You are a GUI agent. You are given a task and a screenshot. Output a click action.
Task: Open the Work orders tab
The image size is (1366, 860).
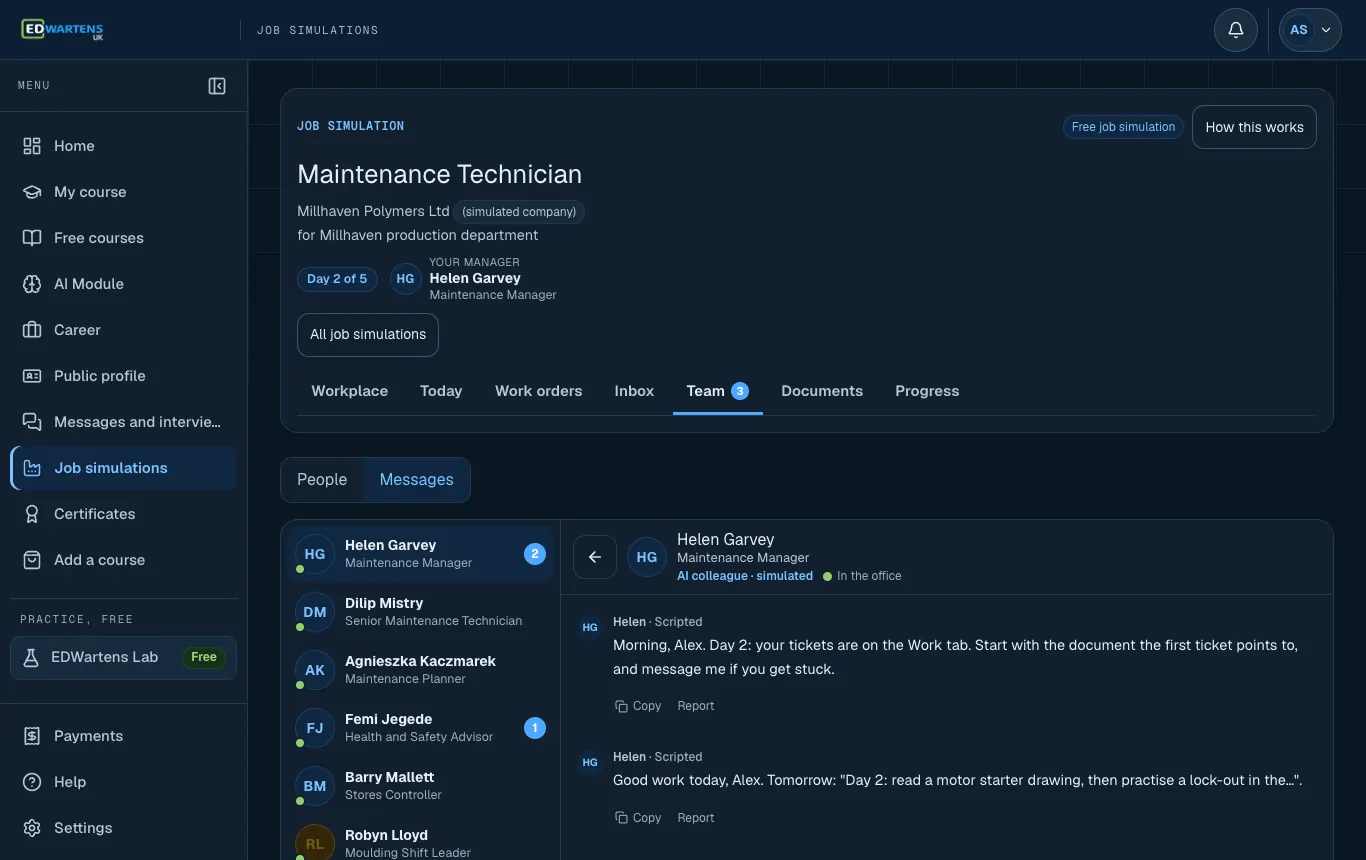coord(538,391)
